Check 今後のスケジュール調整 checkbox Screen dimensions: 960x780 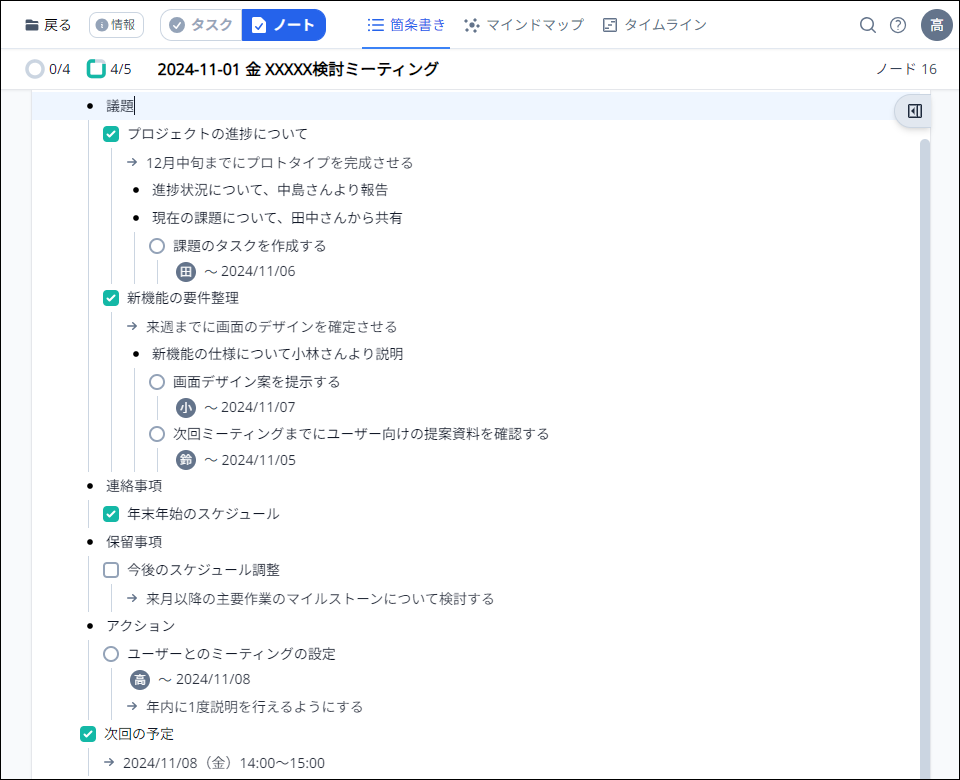(111, 570)
